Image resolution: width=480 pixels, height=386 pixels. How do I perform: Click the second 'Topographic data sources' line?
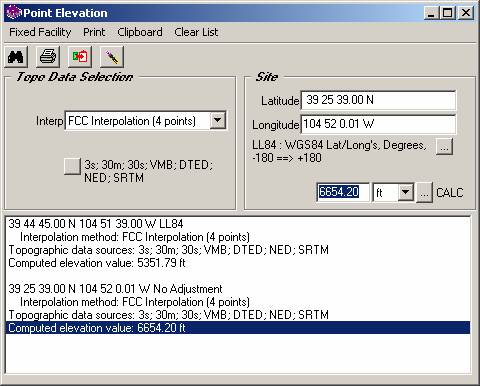point(168,315)
